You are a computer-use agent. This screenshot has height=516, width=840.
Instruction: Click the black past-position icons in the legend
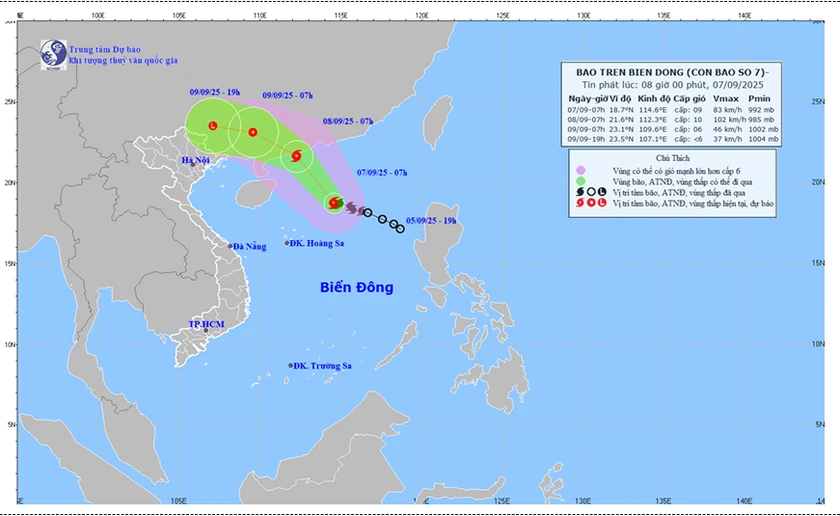(x=590, y=192)
